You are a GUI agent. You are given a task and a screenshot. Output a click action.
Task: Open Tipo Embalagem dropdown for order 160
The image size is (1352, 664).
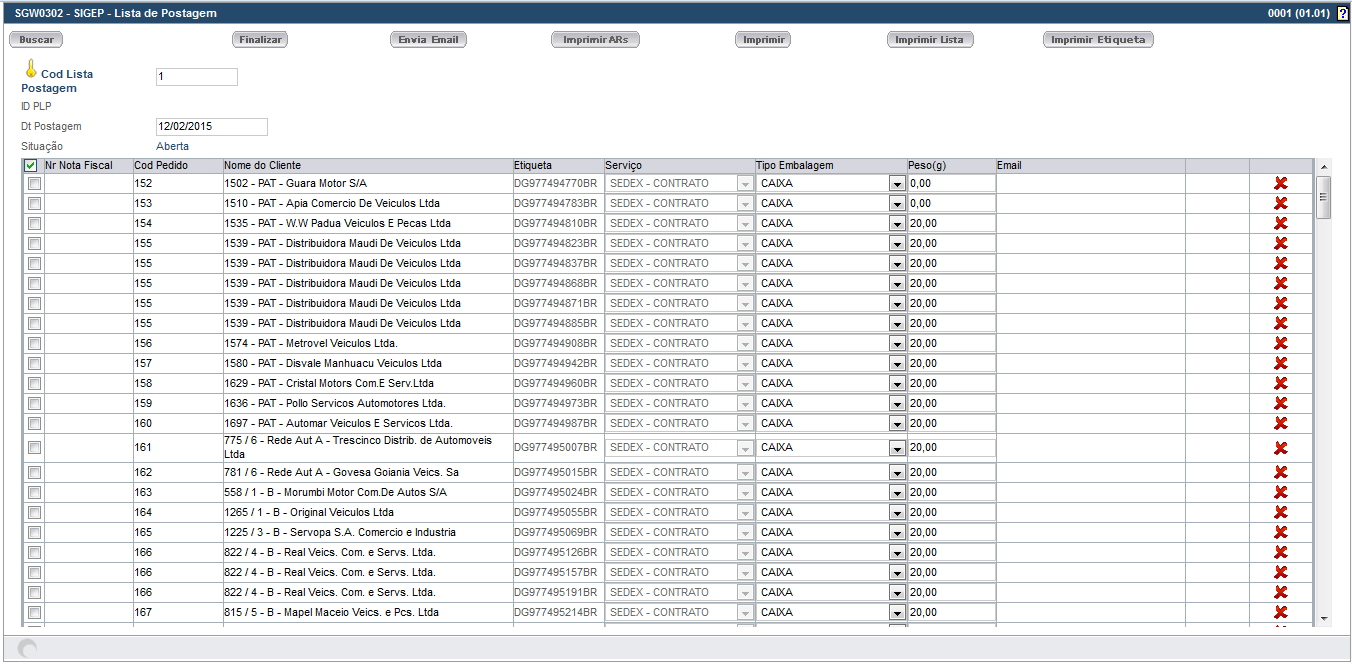(896, 424)
